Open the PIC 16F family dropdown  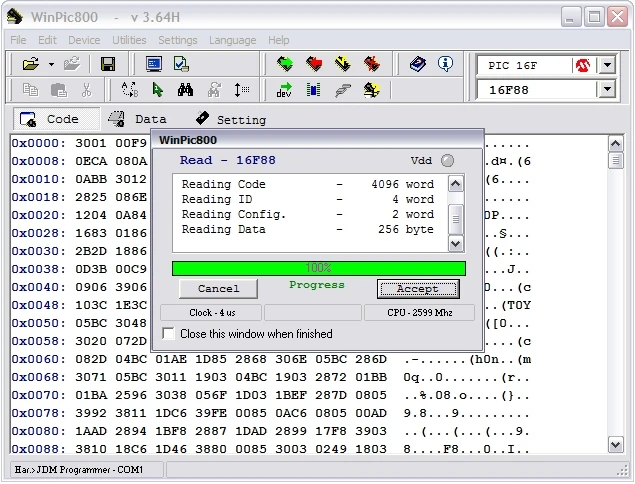click(607, 65)
